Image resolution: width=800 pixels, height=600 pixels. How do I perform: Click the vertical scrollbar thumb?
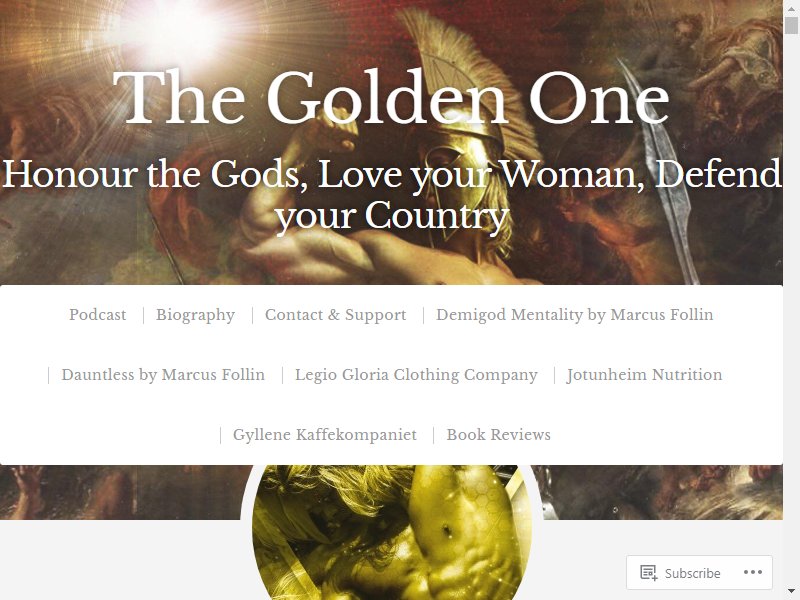(791, 25)
